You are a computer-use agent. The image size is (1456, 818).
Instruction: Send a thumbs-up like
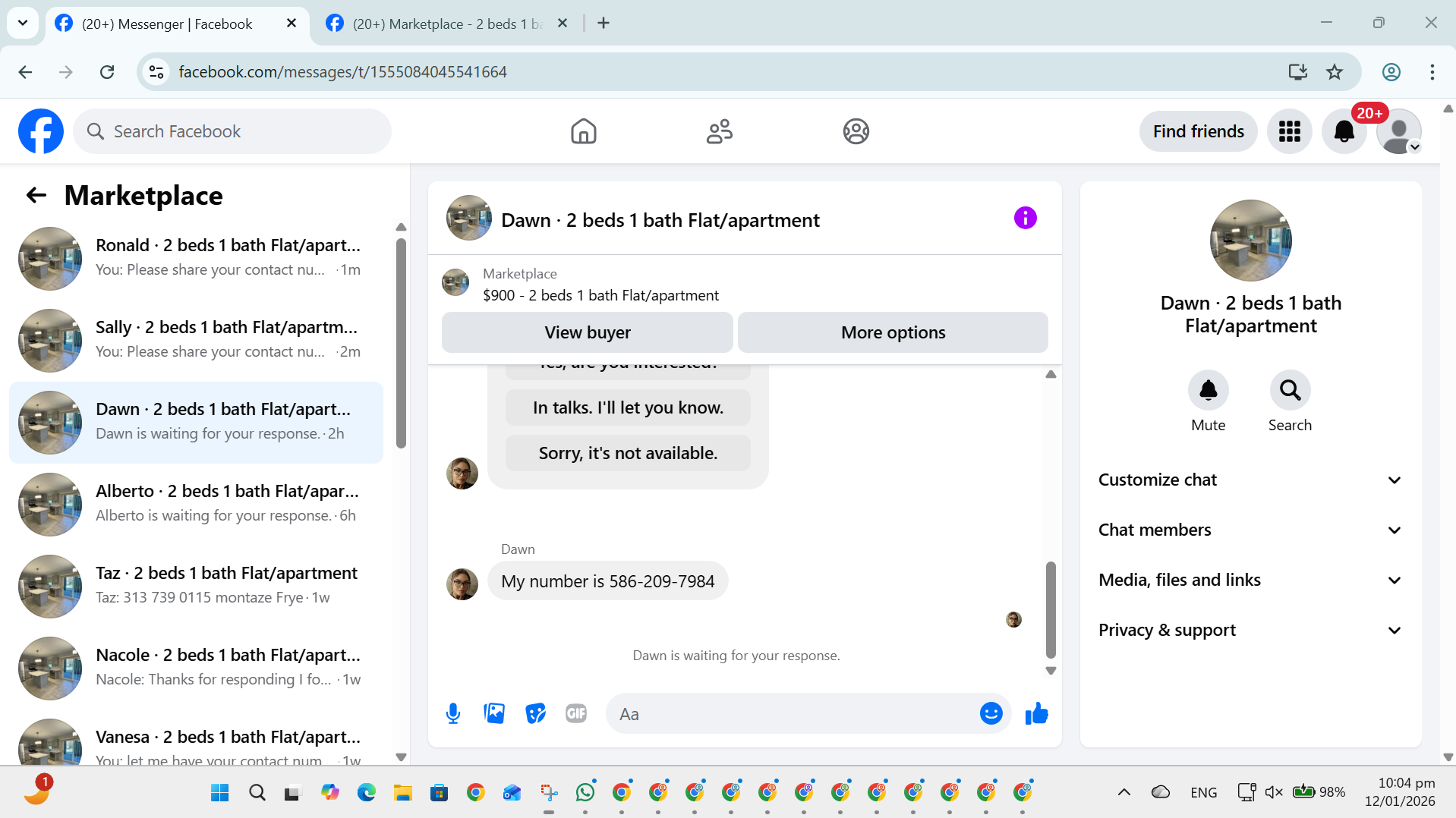pyautogui.click(x=1036, y=713)
